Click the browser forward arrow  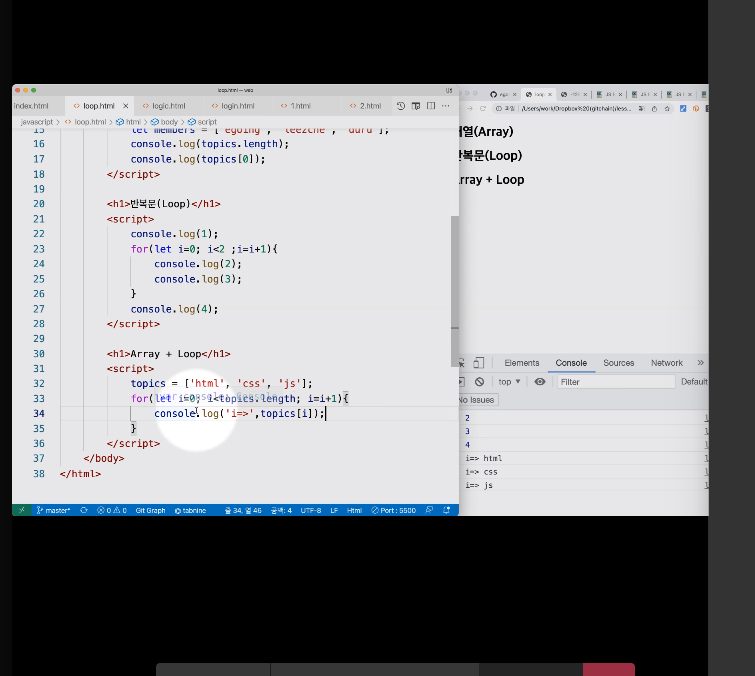click(470, 109)
